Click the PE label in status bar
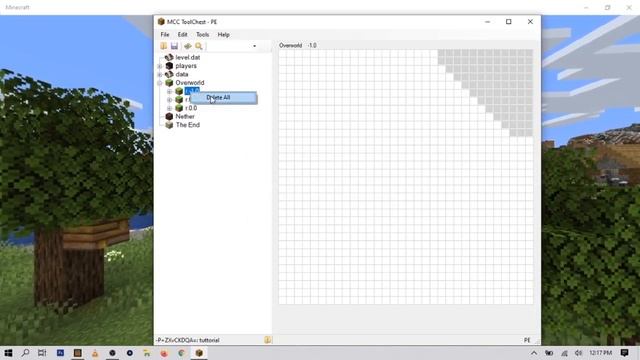 click(527, 340)
